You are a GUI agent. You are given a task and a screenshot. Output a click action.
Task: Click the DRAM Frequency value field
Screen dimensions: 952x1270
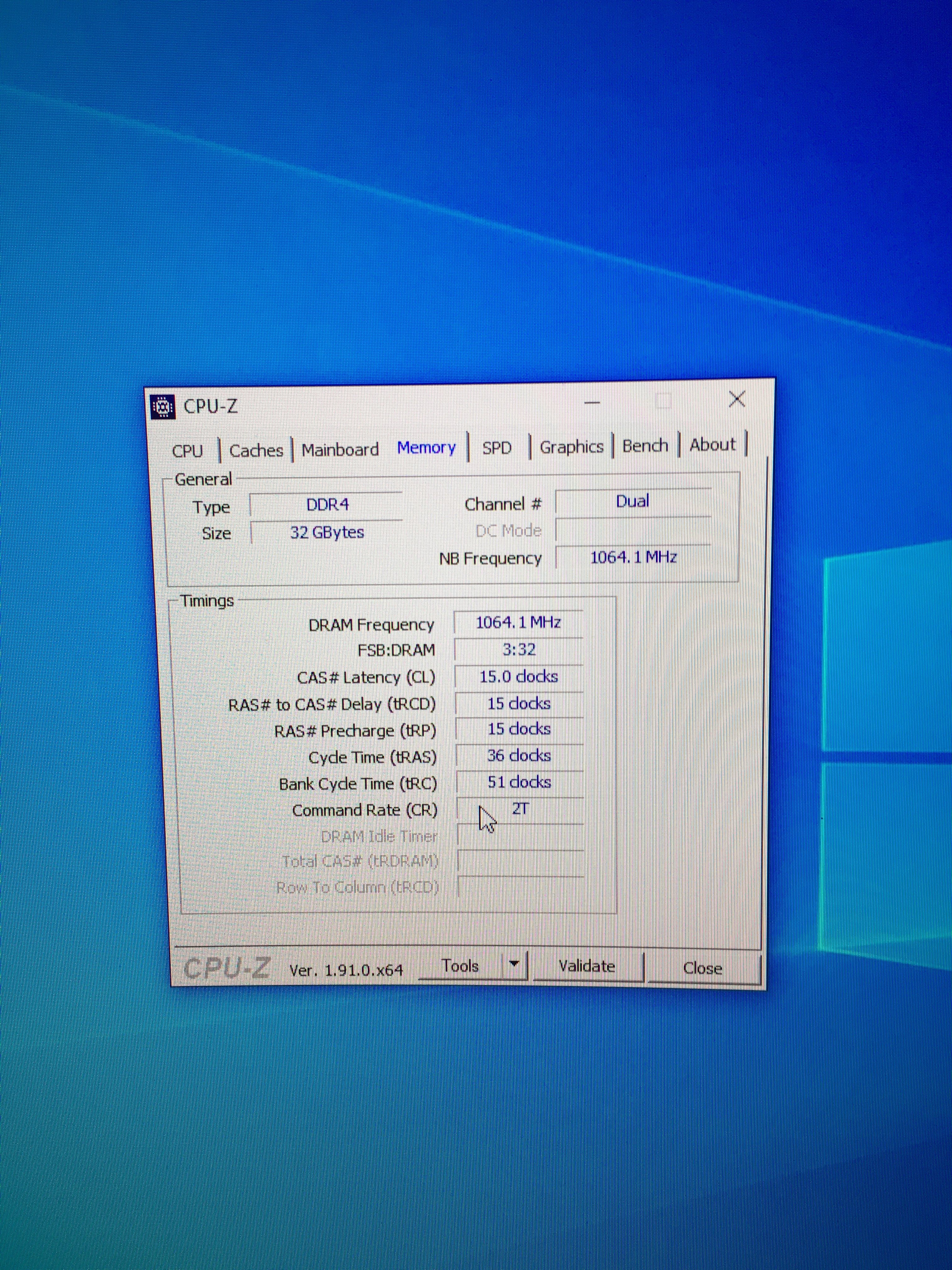(x=519, y=622)
